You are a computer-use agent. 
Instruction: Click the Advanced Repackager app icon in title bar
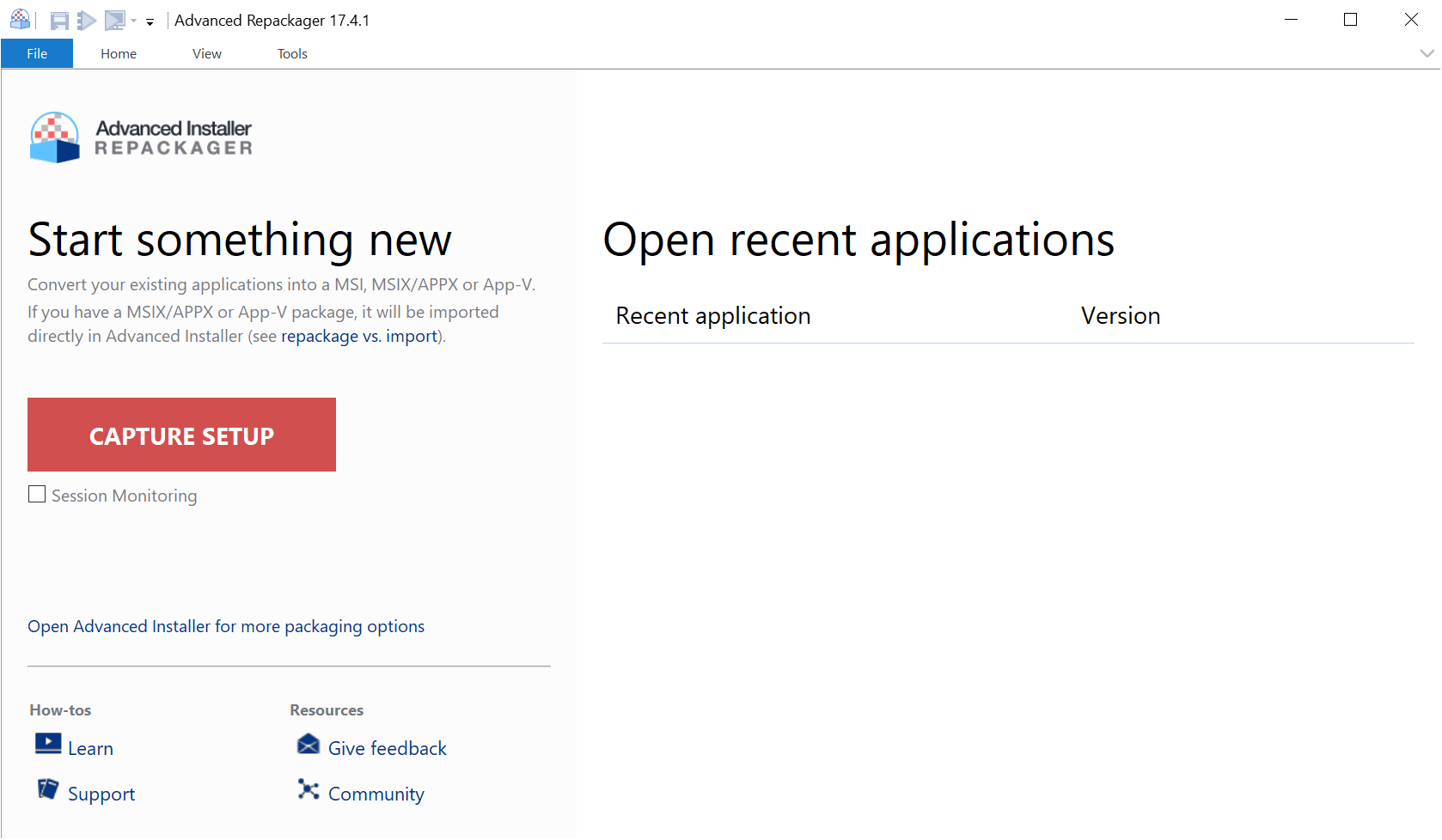click(20, 20)
